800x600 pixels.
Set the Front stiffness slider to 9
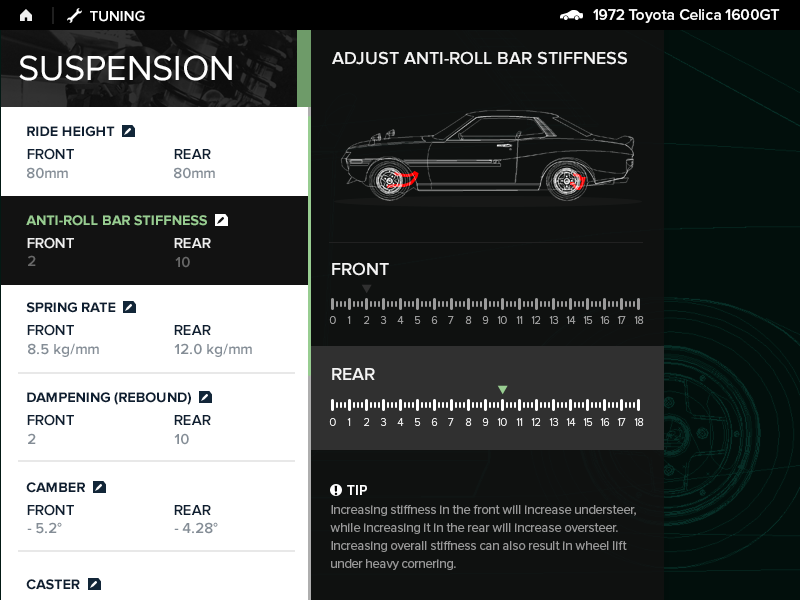[486, 303]
